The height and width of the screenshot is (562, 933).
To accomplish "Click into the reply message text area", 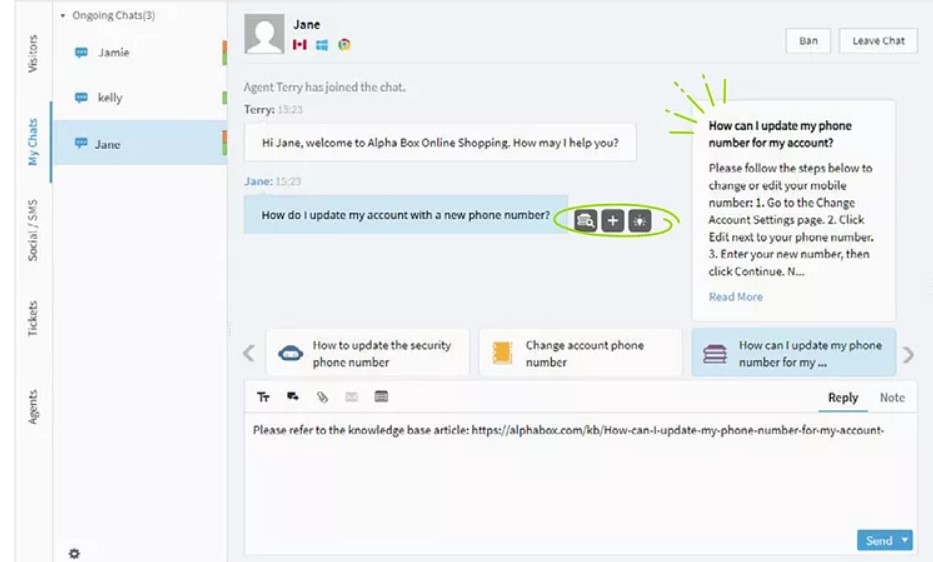I will [580, 482].
